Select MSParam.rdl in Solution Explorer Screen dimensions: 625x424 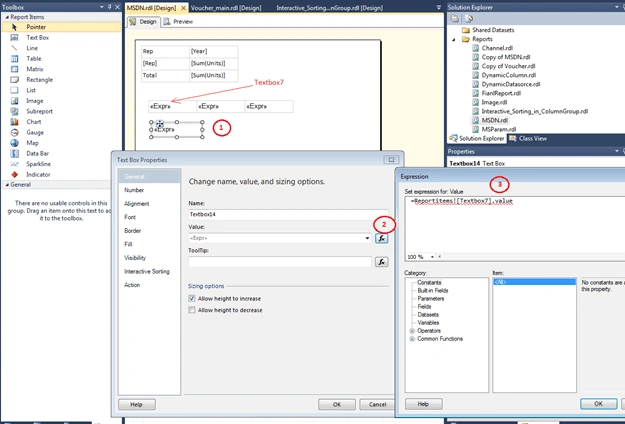click(499, 129)
